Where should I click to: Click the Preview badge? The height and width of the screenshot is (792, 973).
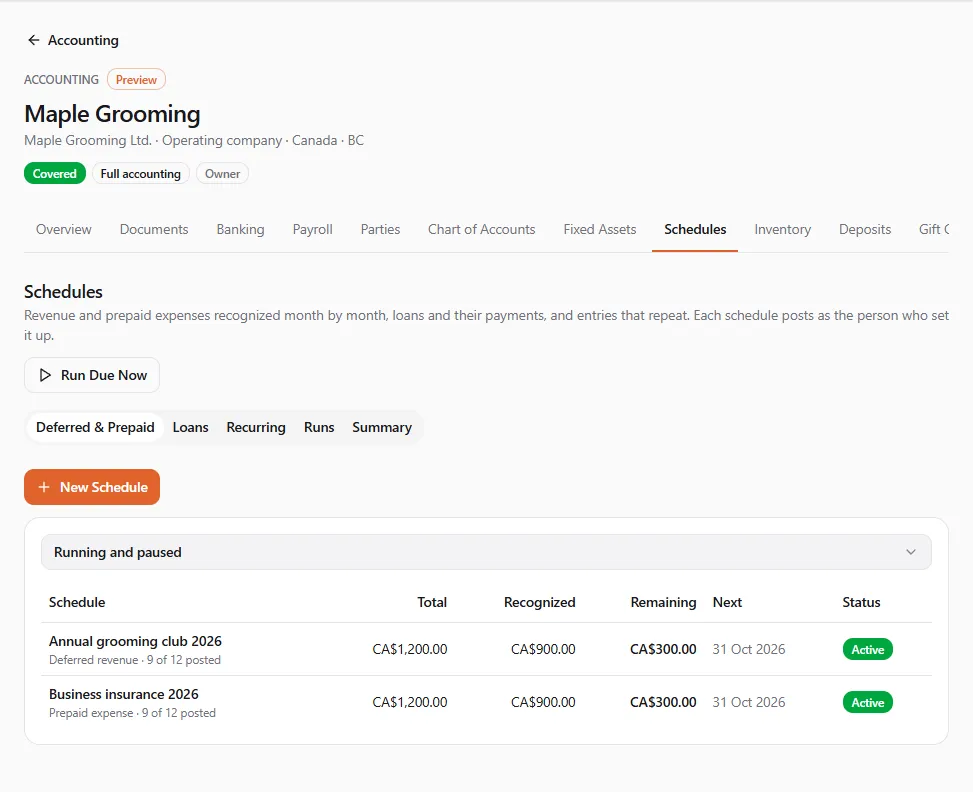click(136, 79)
